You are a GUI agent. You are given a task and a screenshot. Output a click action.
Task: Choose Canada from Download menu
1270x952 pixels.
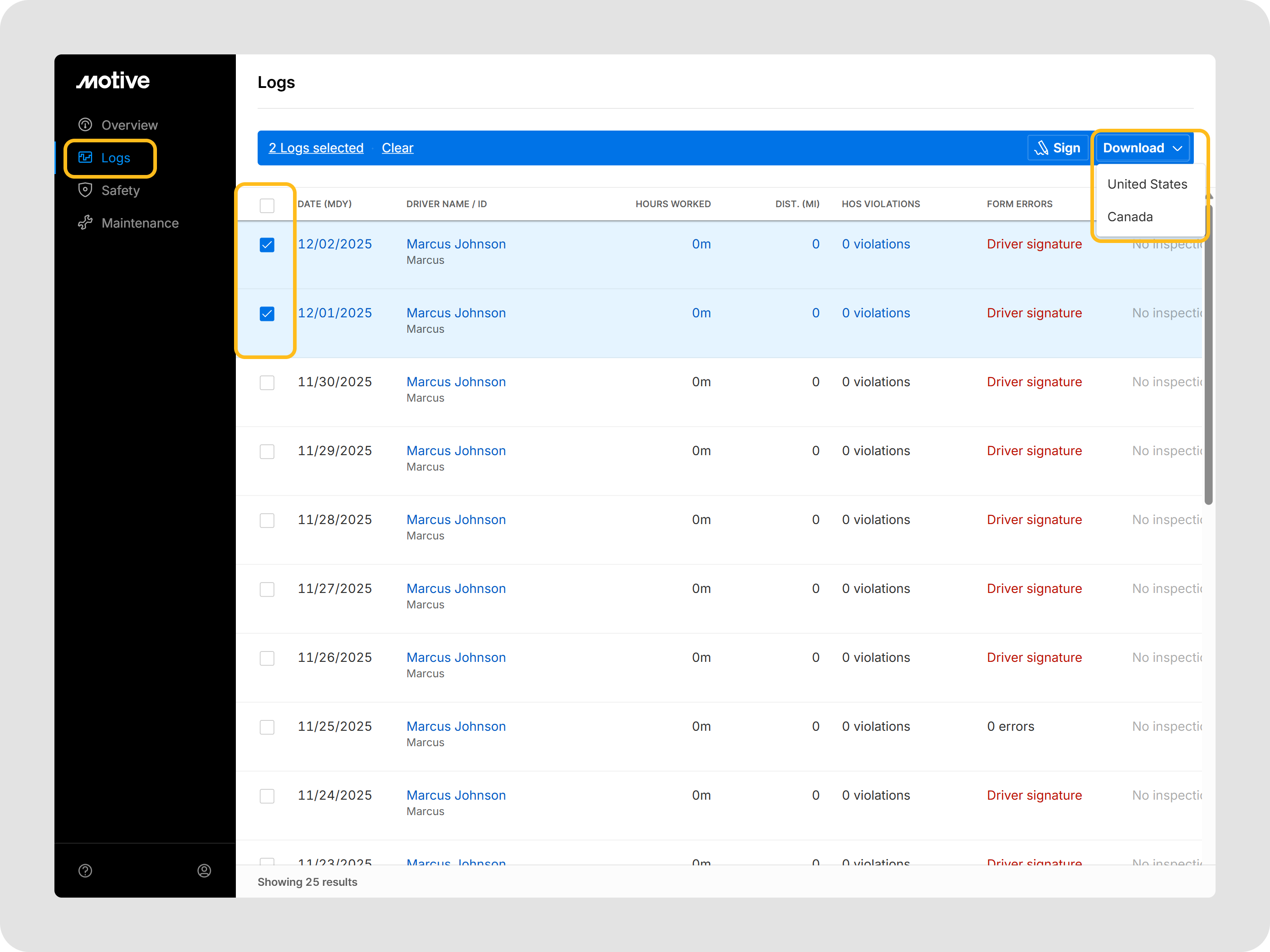(1129, 217)
